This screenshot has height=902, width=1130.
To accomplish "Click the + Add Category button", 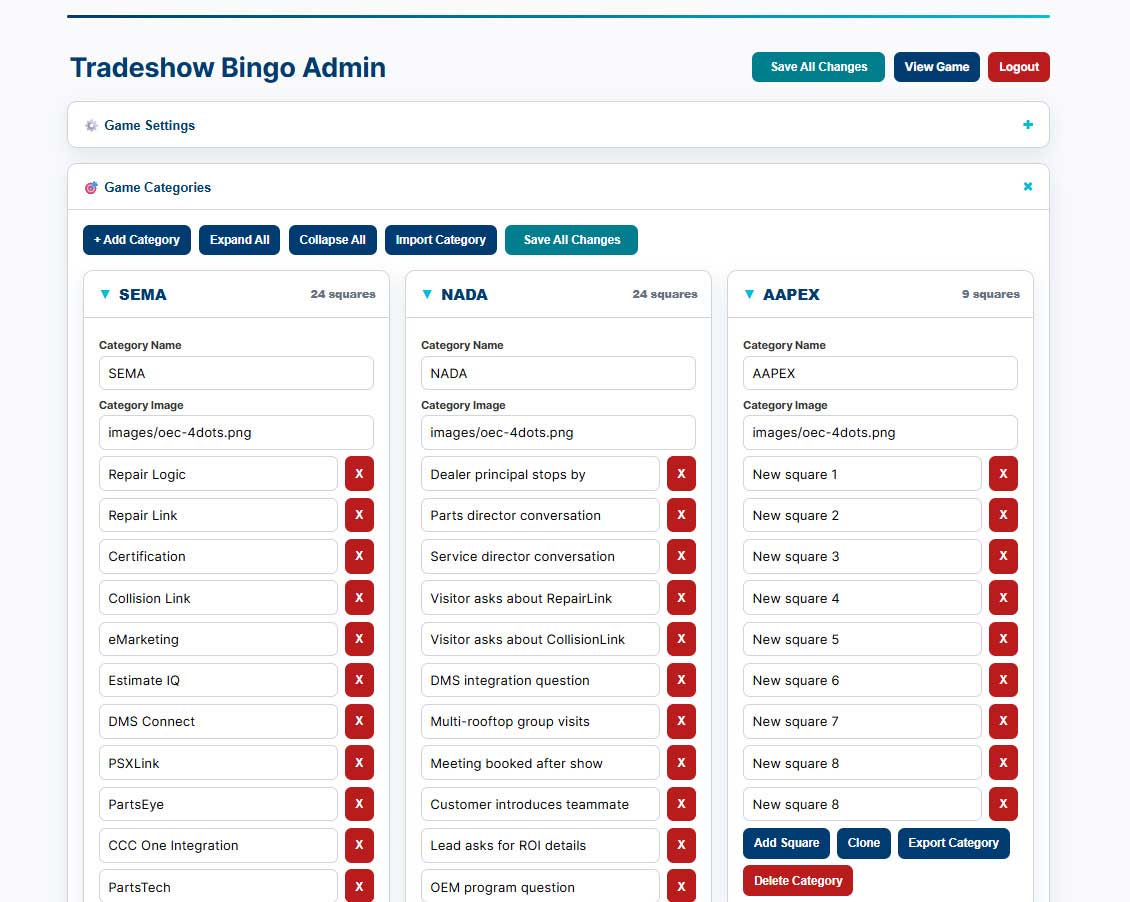I will (137, 239).
